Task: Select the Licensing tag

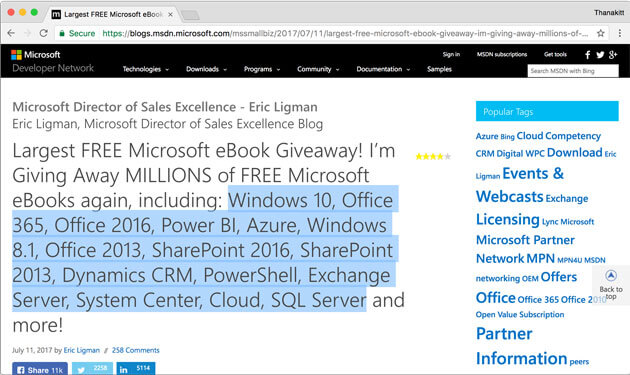Action: (x=507, y=219)
